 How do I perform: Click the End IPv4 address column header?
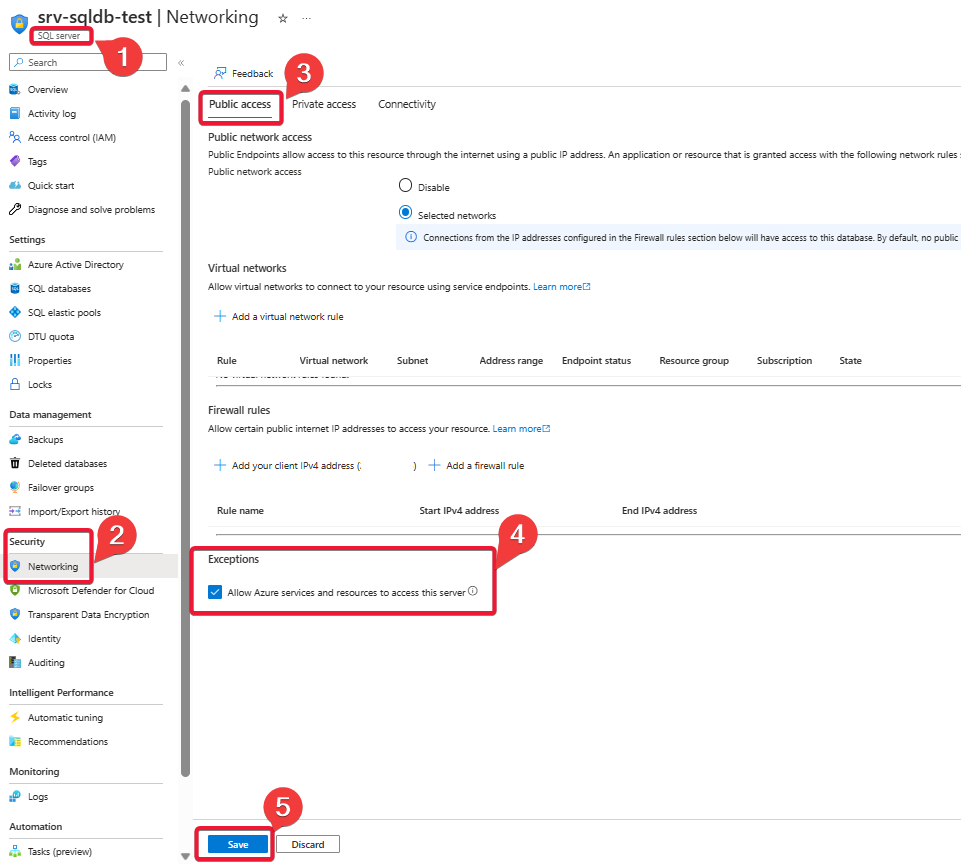659,510
